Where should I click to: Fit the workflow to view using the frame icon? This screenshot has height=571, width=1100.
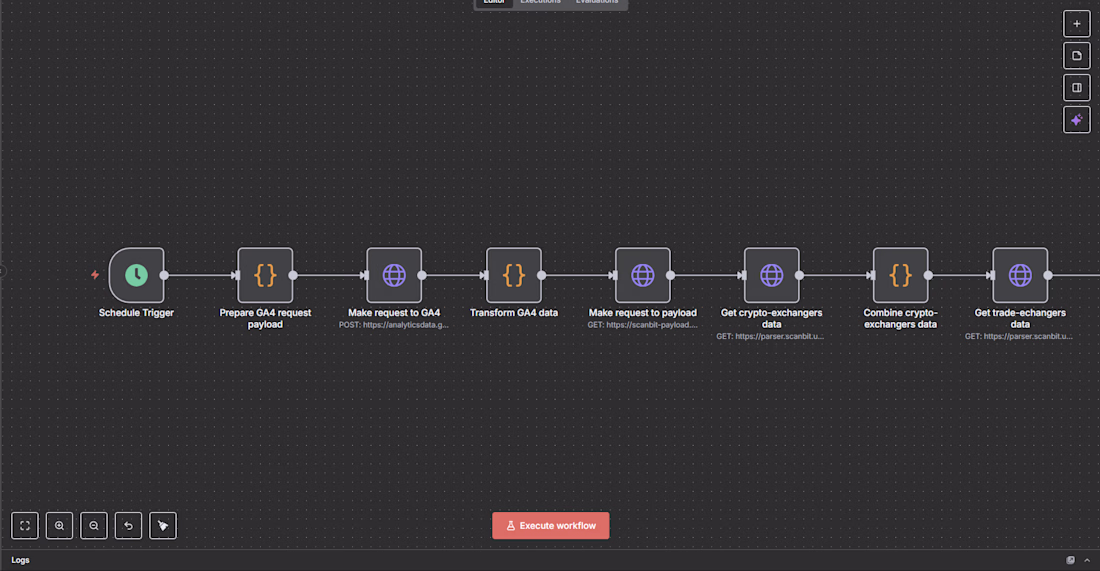[25, 525]
